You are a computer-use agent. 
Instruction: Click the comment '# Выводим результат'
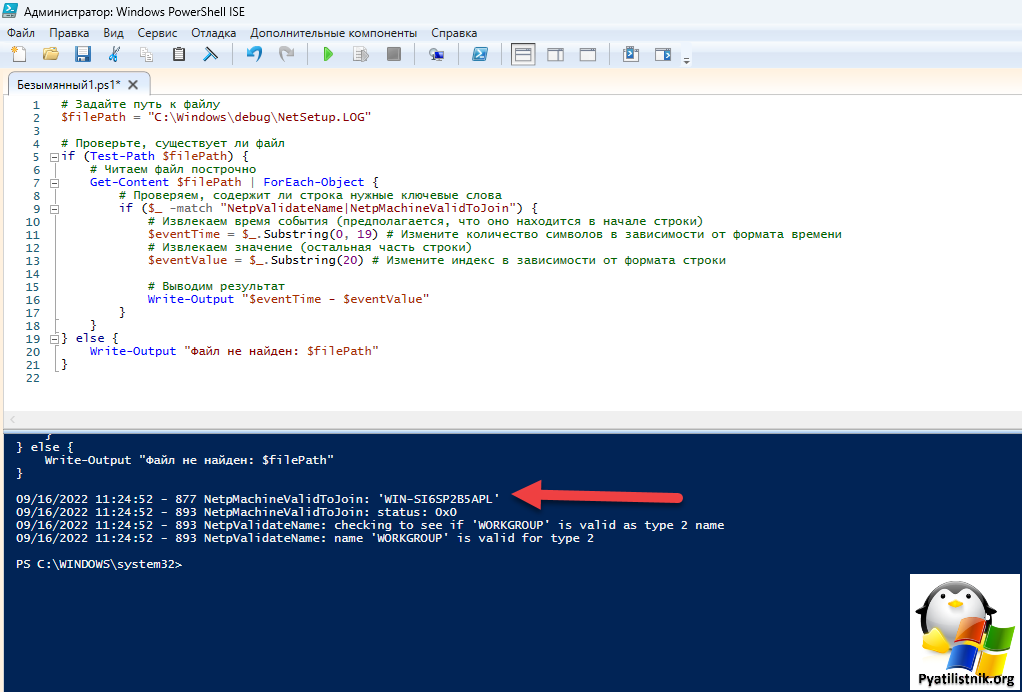click(216, 287)
